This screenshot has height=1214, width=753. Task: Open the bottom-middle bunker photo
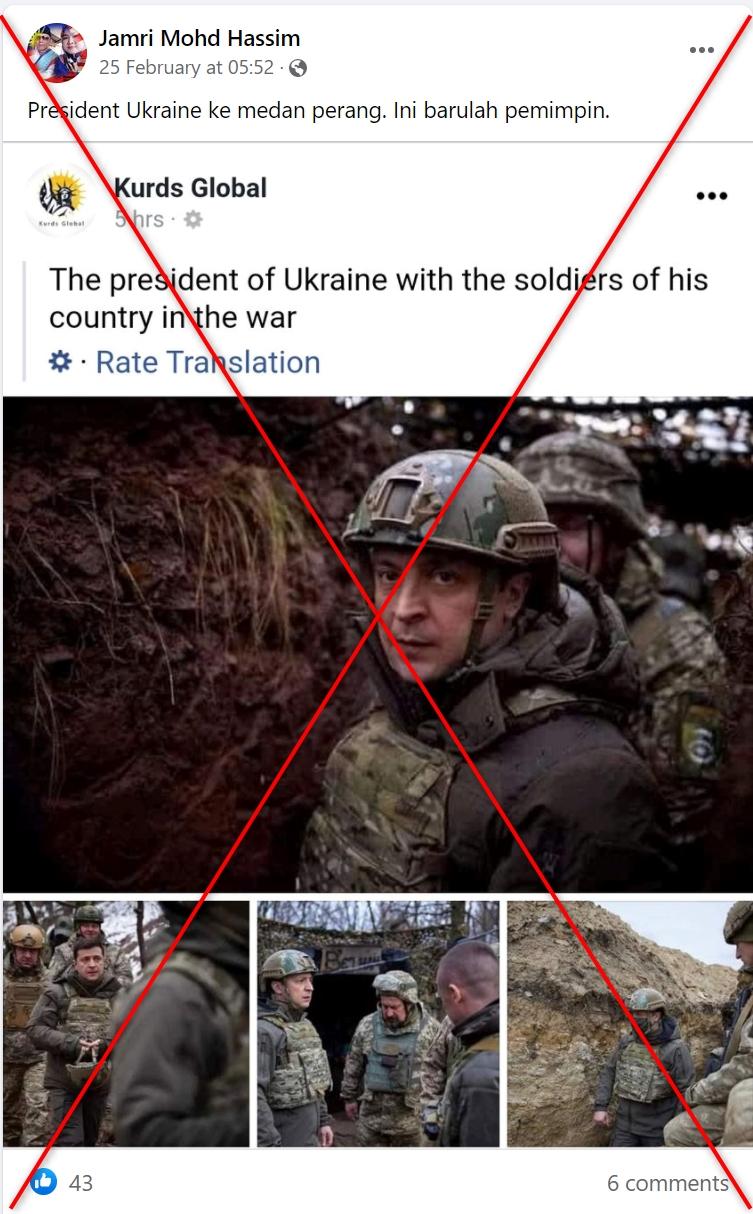[x=378, y=1023]
